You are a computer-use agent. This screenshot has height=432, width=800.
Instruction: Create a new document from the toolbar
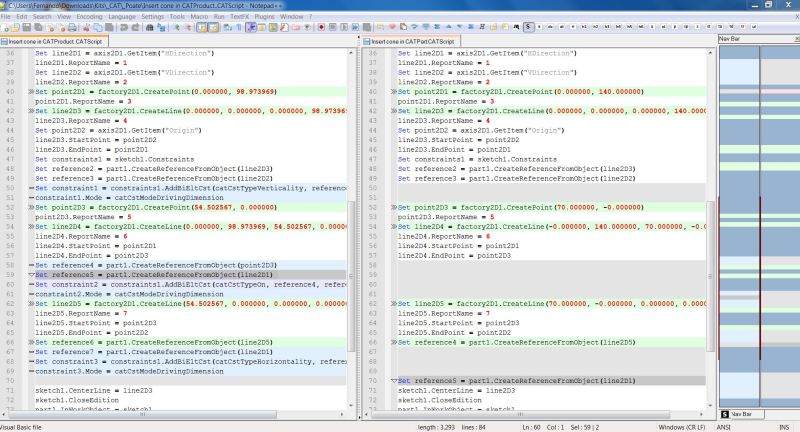tap(5, 27)
